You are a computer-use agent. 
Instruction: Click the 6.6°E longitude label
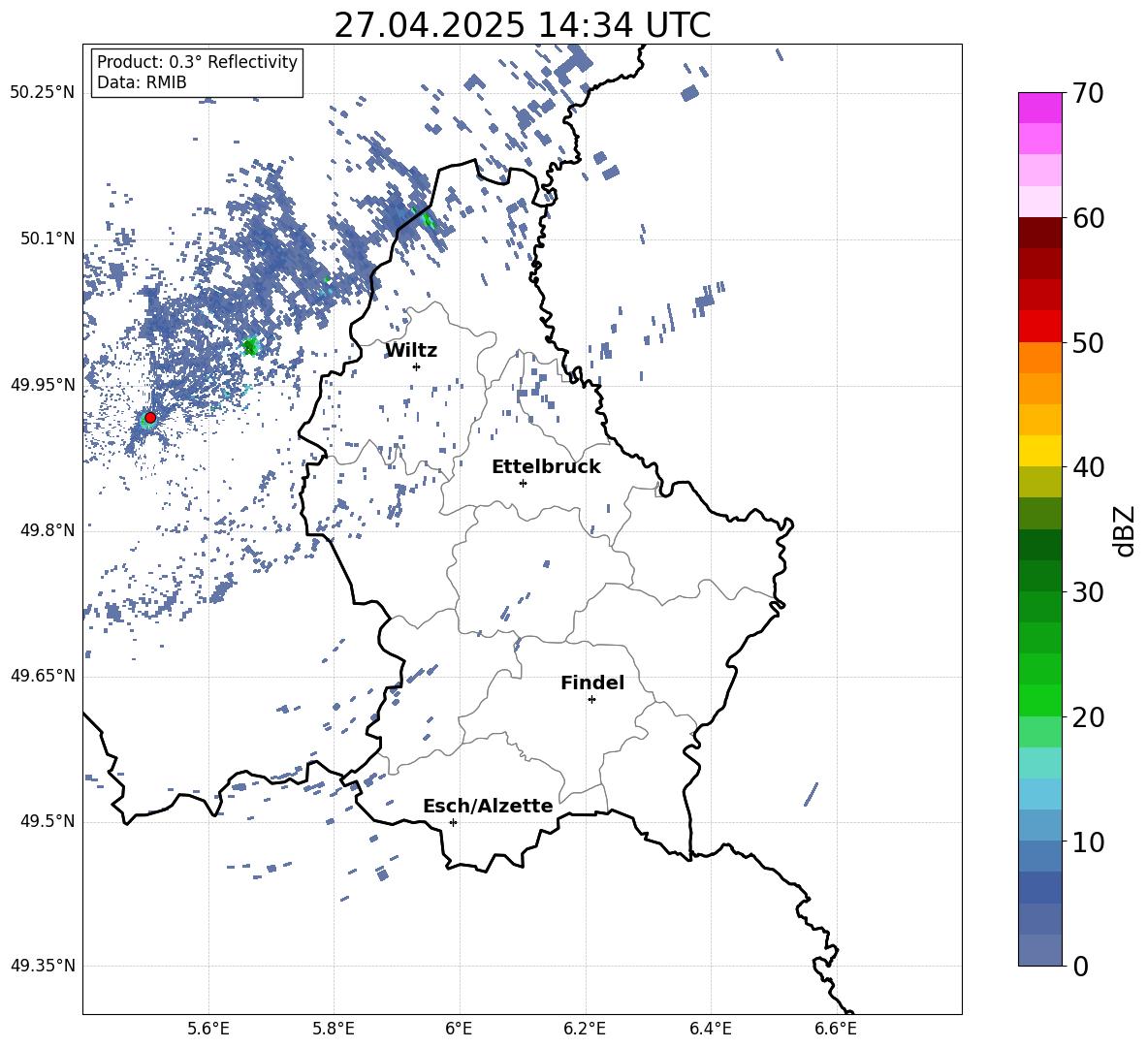(836, 1030)
